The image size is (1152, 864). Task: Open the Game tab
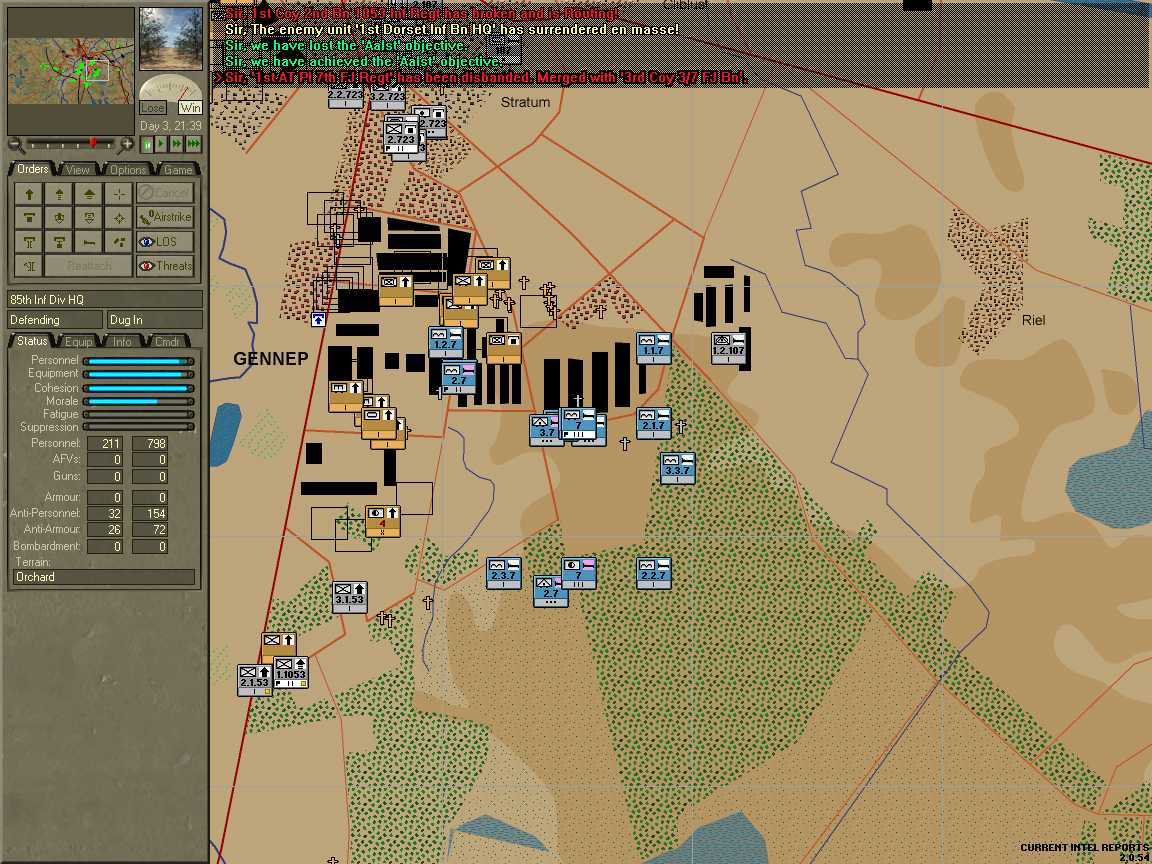click(178, 170)
